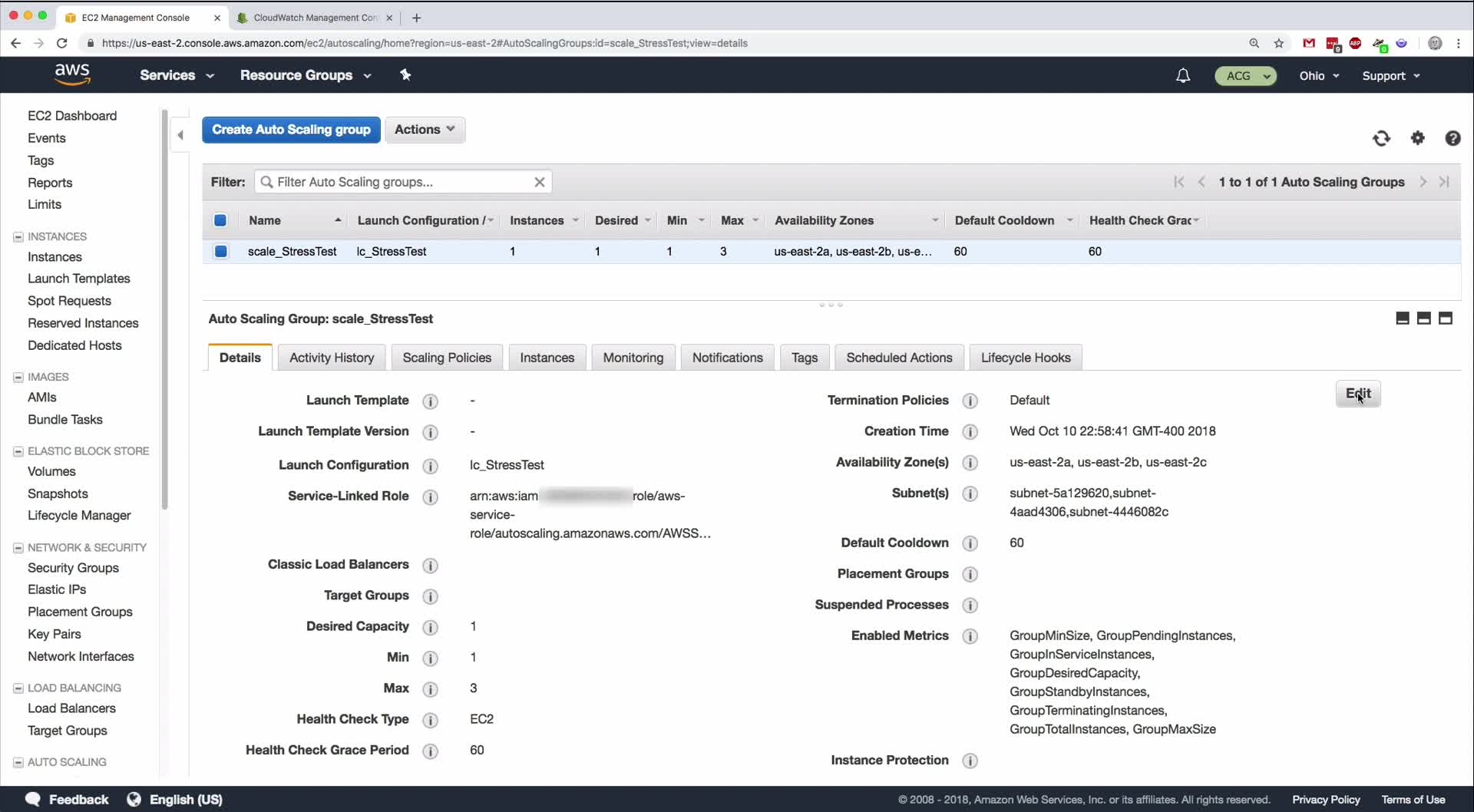1474x812 pixels.
Task: Show info for Service-Linked Role
Action: click(431, 497)
